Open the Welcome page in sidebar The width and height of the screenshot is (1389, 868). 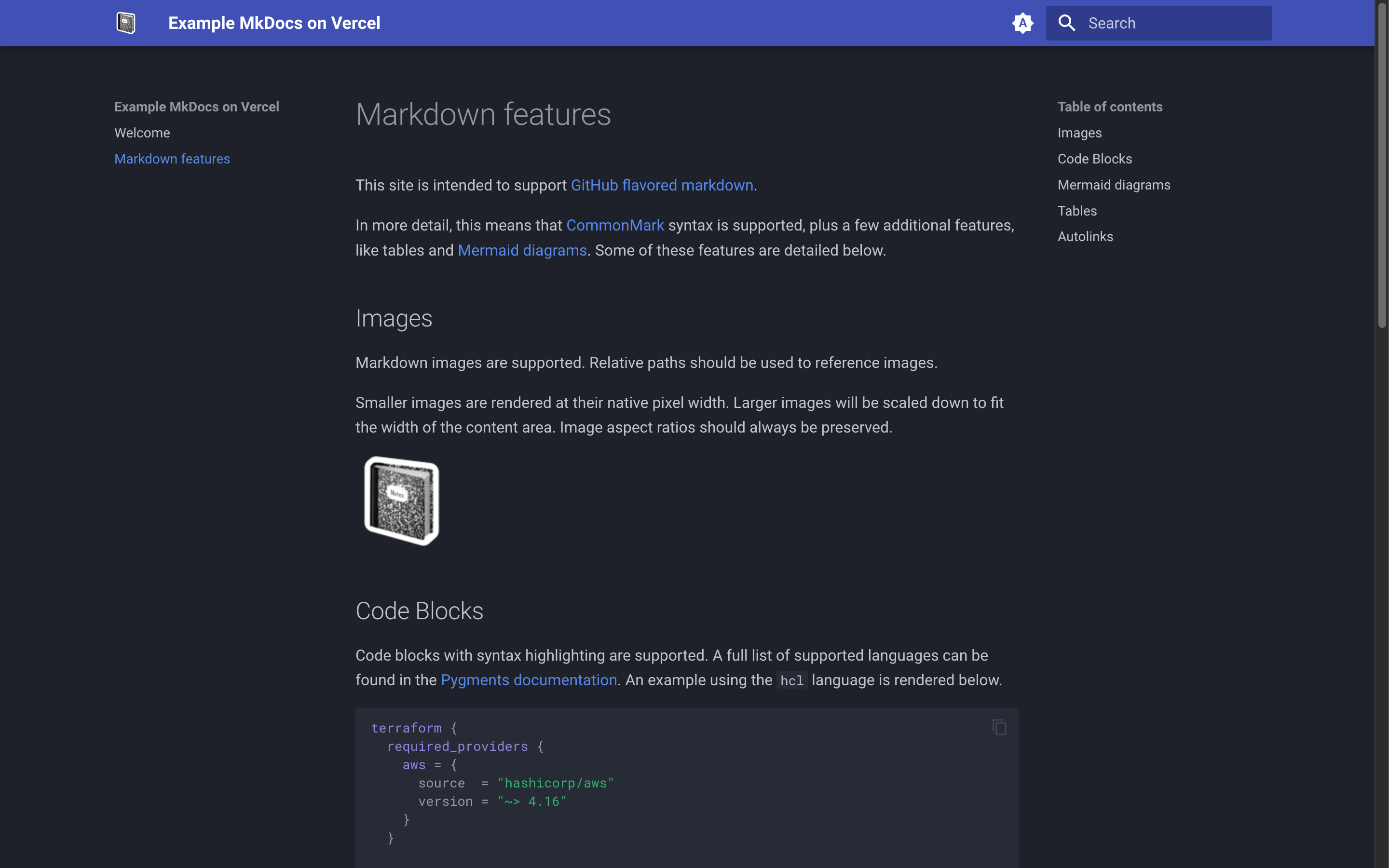142,133
